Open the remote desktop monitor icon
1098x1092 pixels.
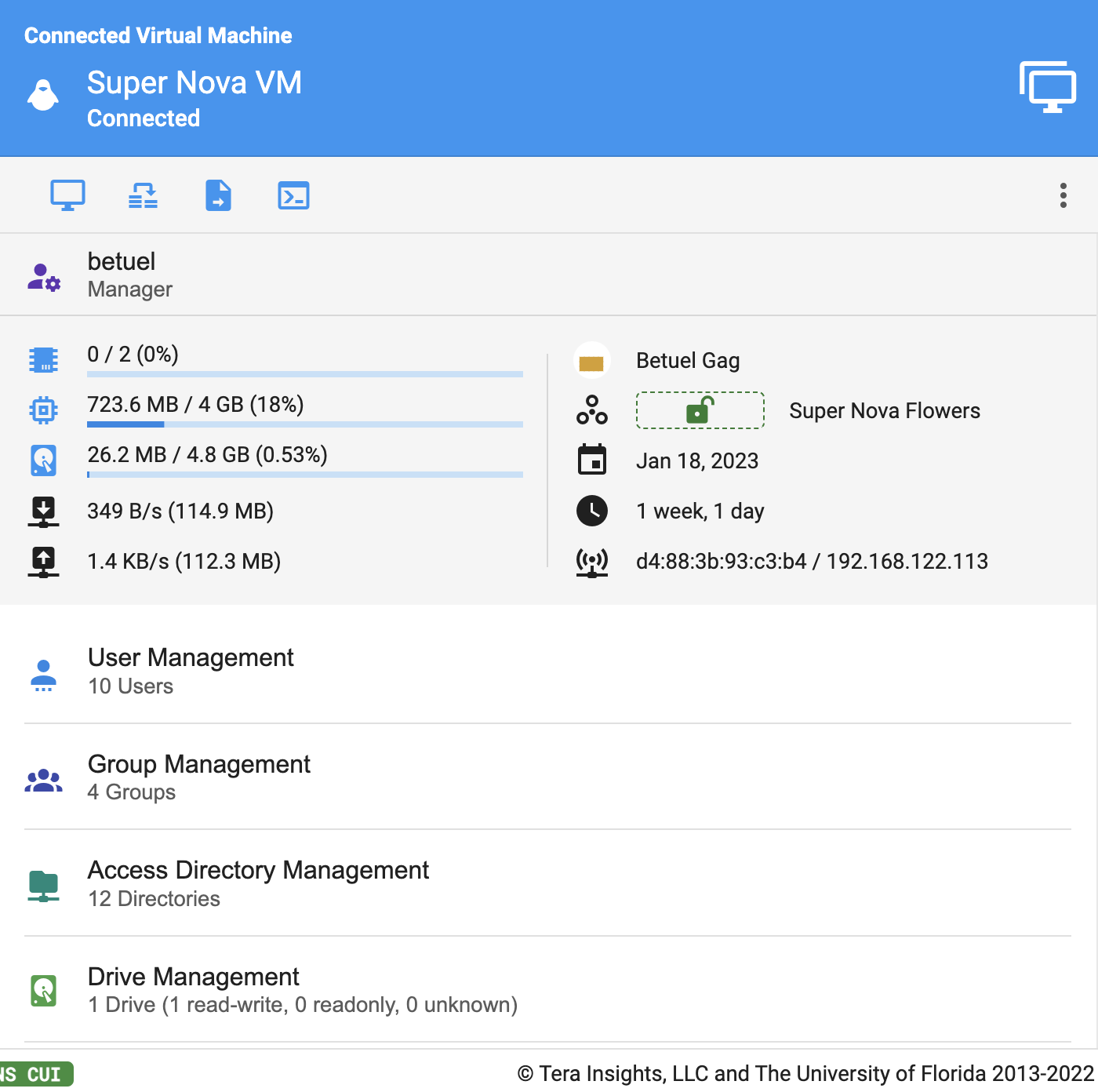67,195
